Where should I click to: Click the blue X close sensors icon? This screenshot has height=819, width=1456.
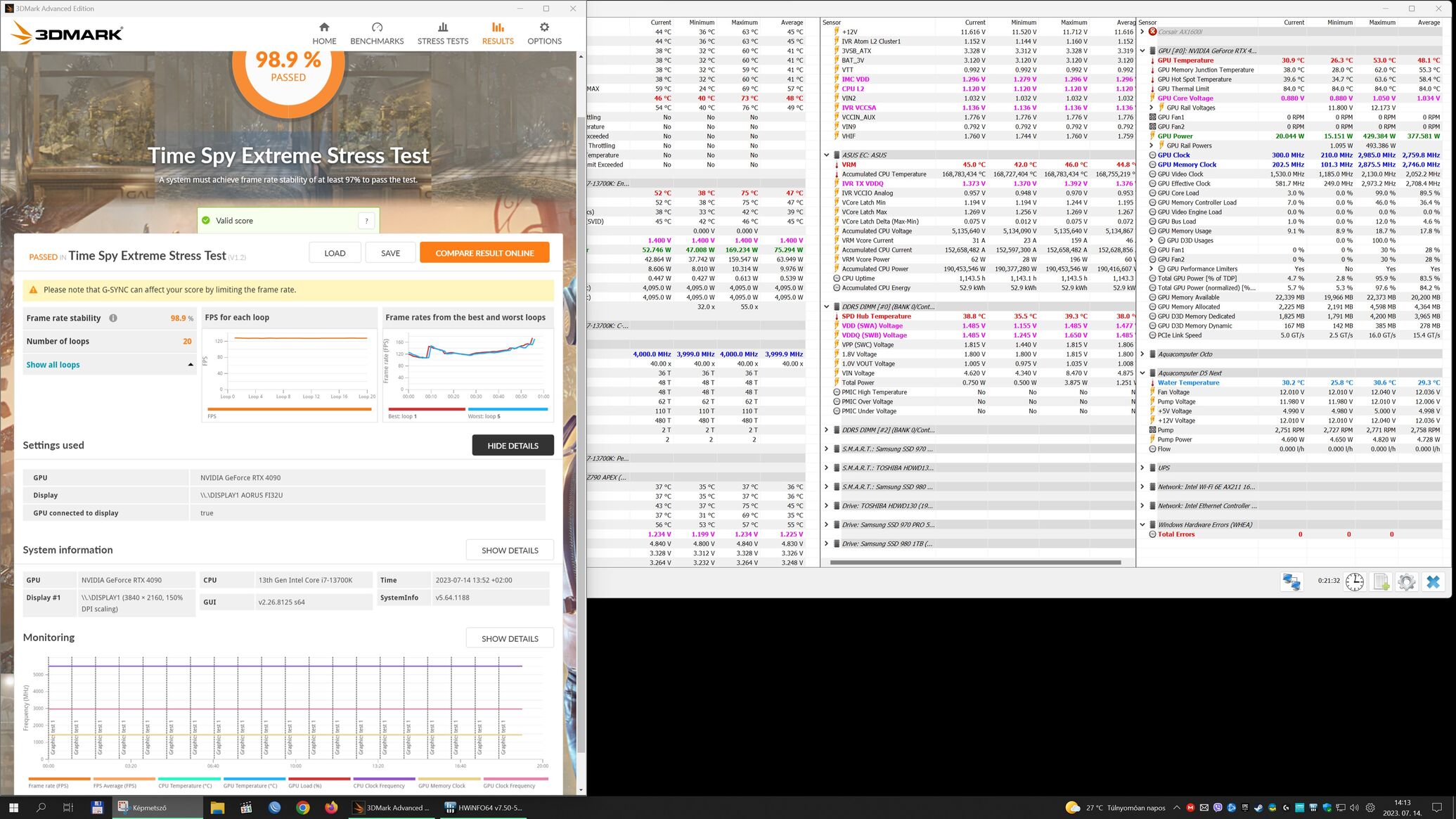(1433, 581)
